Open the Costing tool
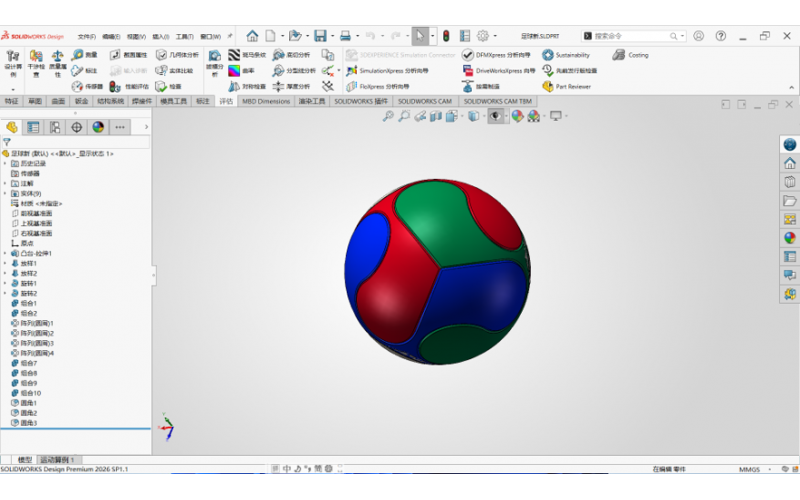Image resolution: width=800 pixels, height=500 pixels. coord(631,55)
